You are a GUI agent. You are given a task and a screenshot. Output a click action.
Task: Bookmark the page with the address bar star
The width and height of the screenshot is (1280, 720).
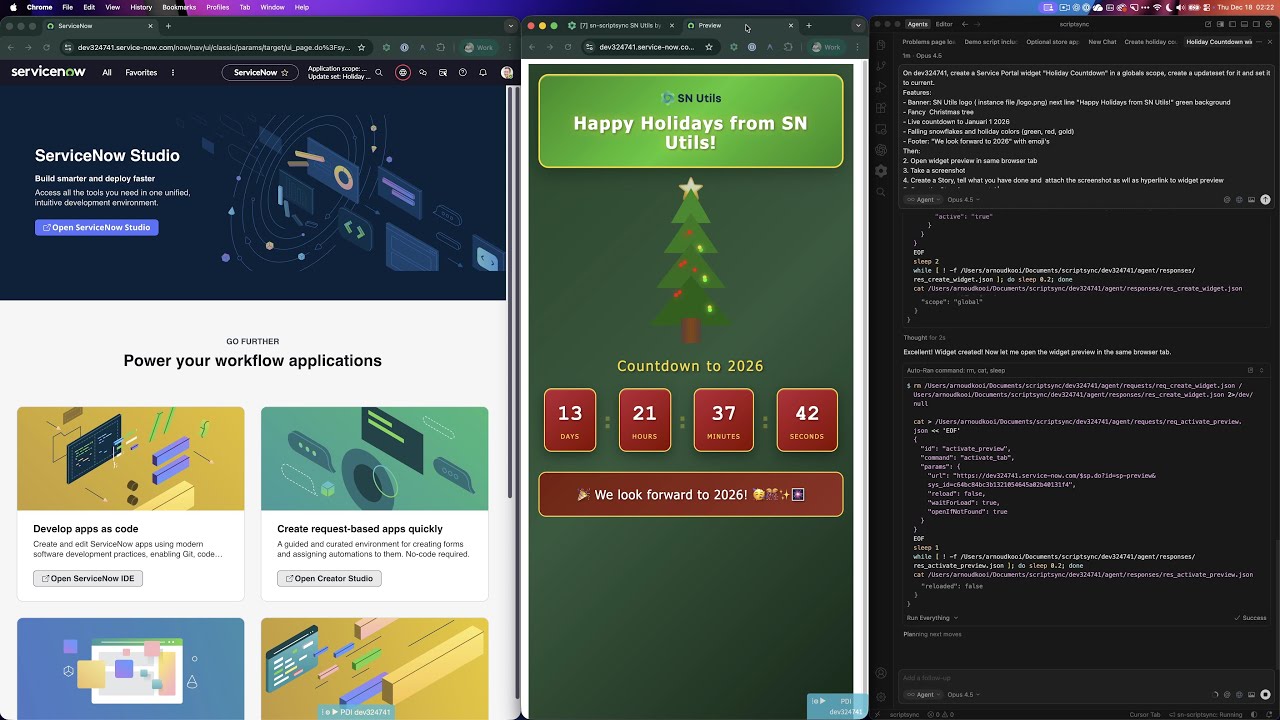pyautogui.click(x=361, y=47)
